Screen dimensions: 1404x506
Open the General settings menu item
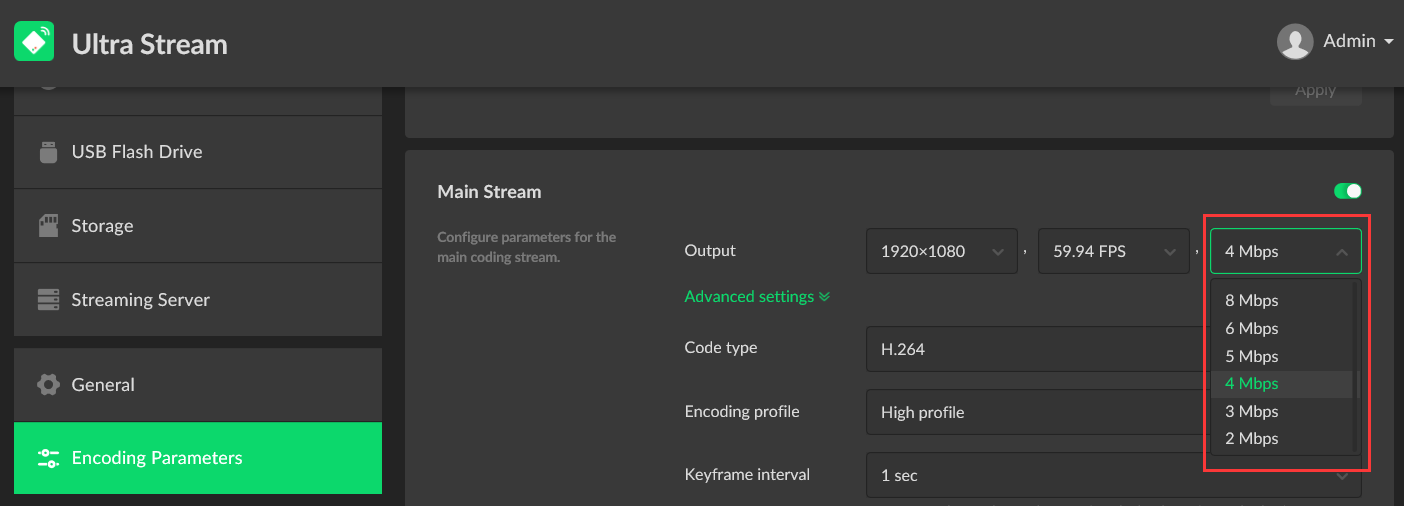pyautogui.click(x=198, y=385)
